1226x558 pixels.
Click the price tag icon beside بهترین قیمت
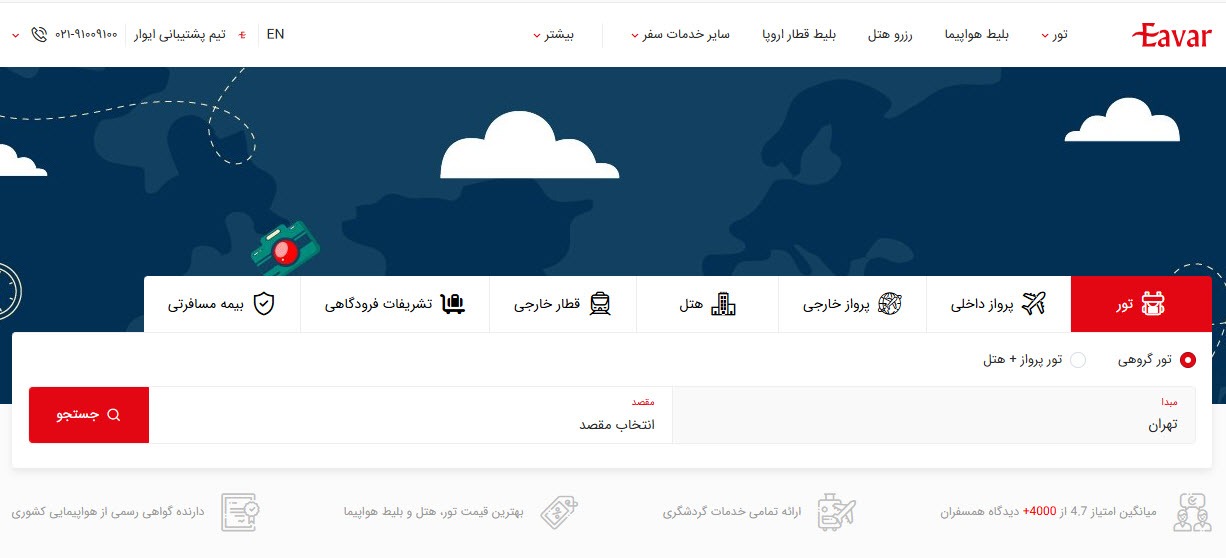pos(558,511)
